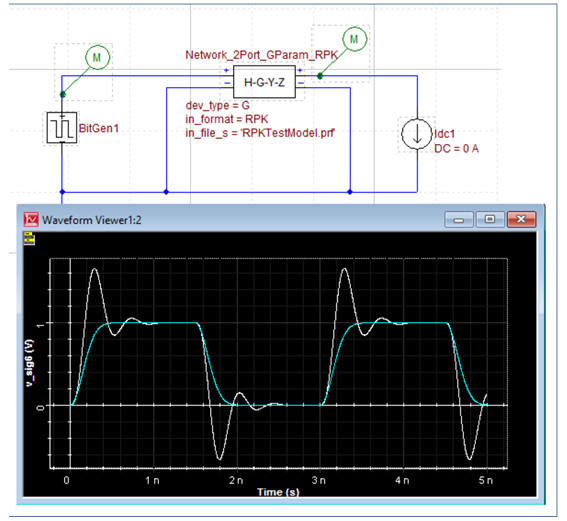
Task: Click the first overshoot peak of white trace
Action: point(95,269)
